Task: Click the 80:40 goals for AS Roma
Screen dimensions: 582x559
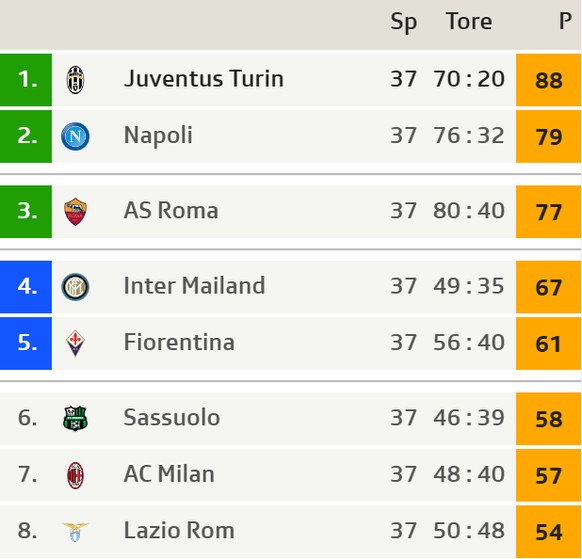Action: pos(469,211)
